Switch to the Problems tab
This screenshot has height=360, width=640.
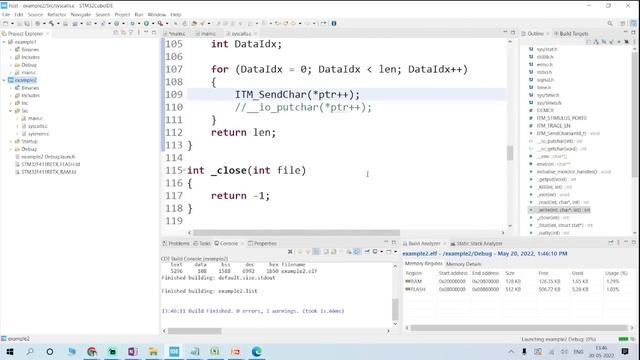176,243
